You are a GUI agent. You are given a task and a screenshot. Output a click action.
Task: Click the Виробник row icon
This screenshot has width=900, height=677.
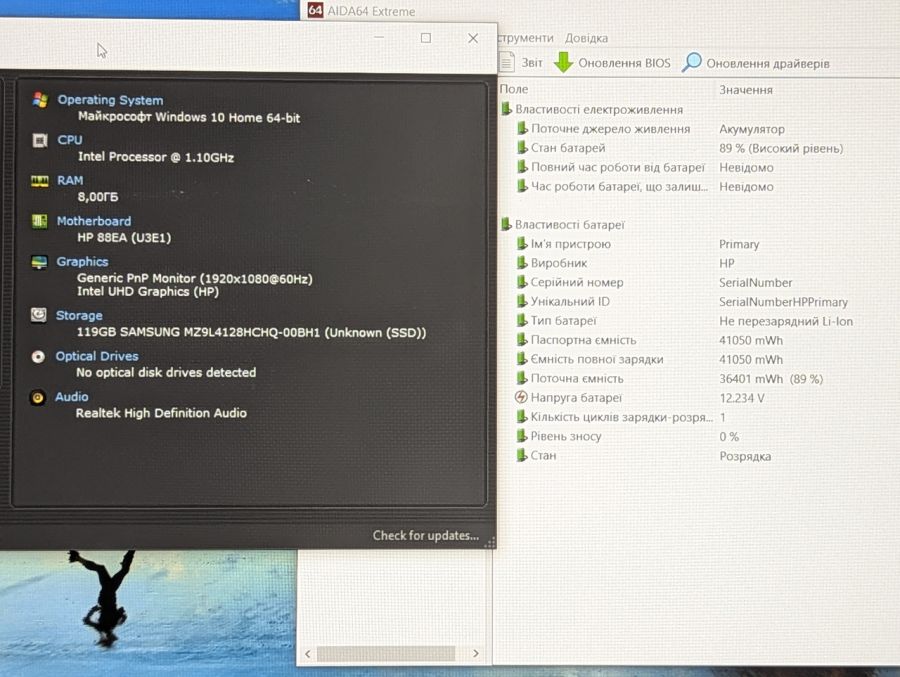[x=521, y=262]
